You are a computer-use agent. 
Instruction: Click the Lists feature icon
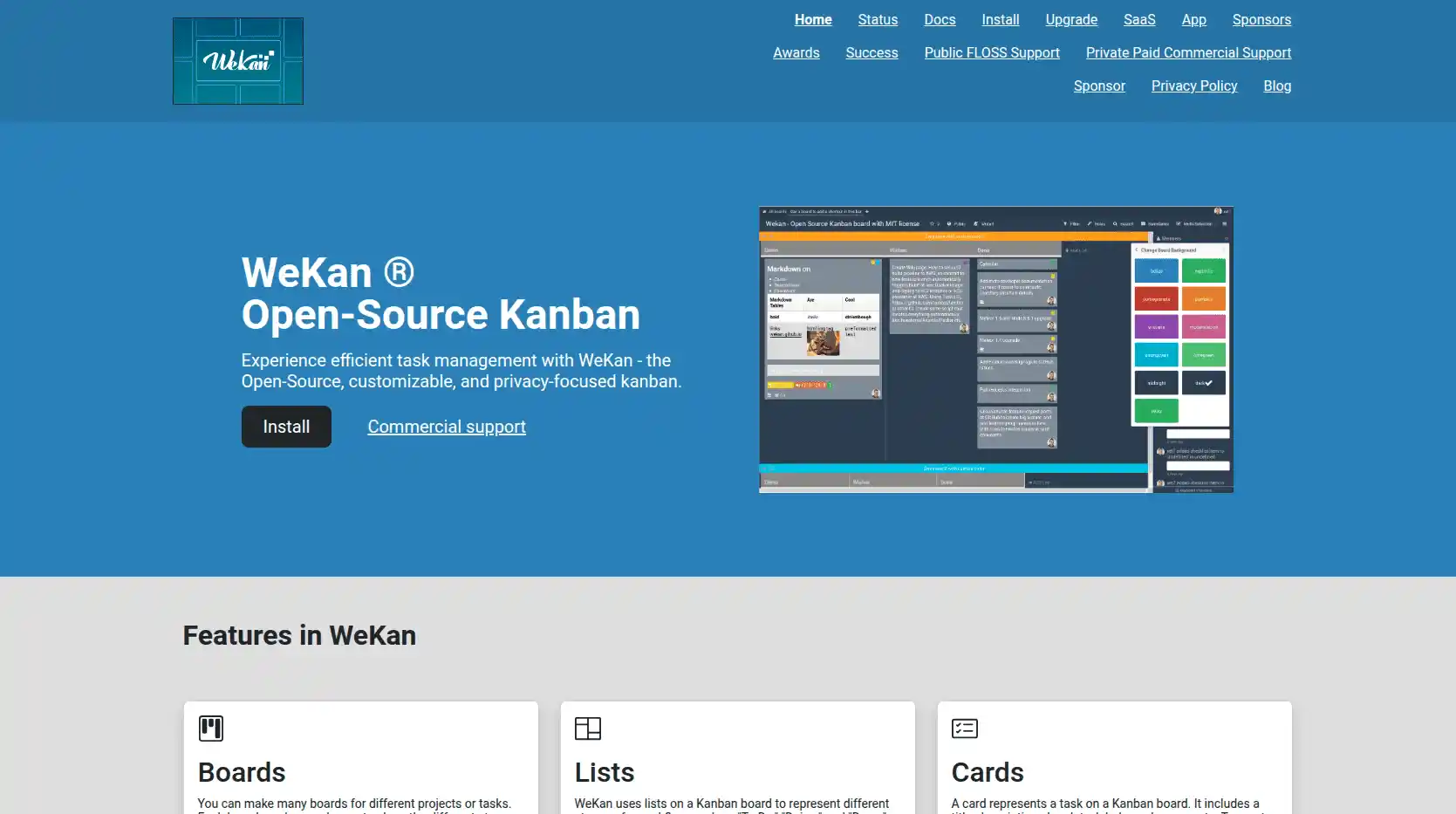point(587,728)
